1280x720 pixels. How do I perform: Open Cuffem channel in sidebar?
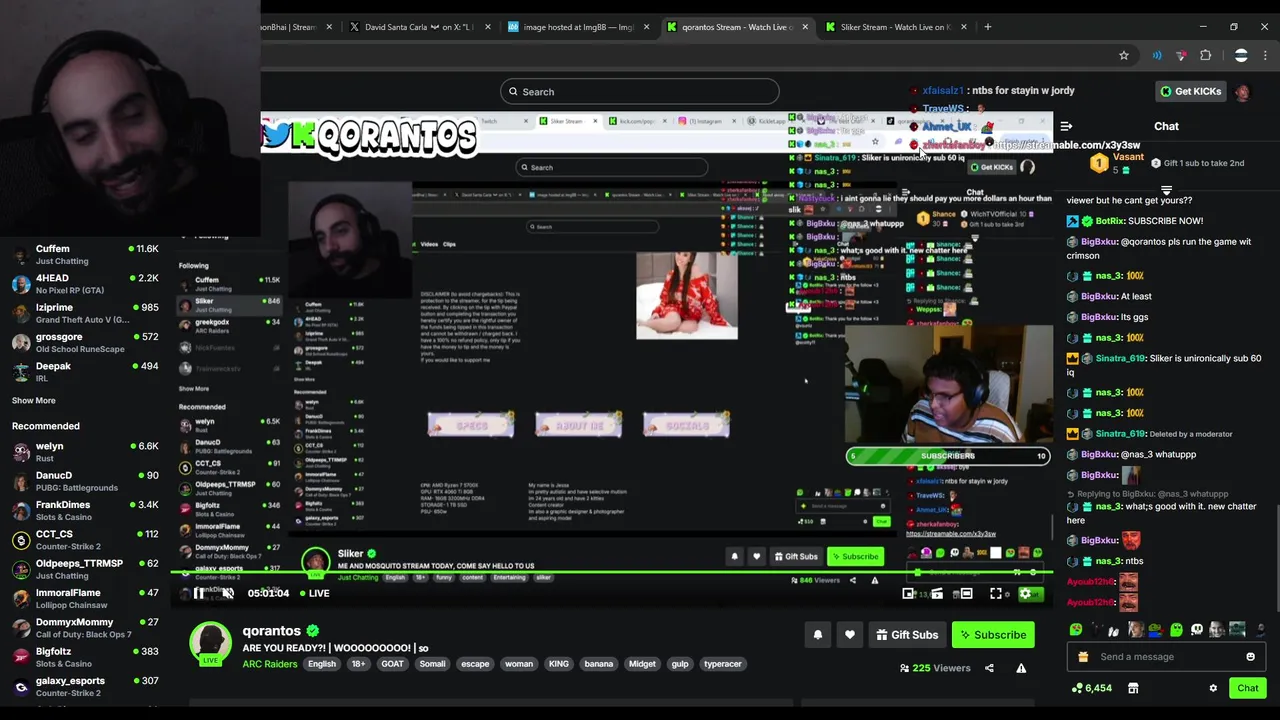84,255
